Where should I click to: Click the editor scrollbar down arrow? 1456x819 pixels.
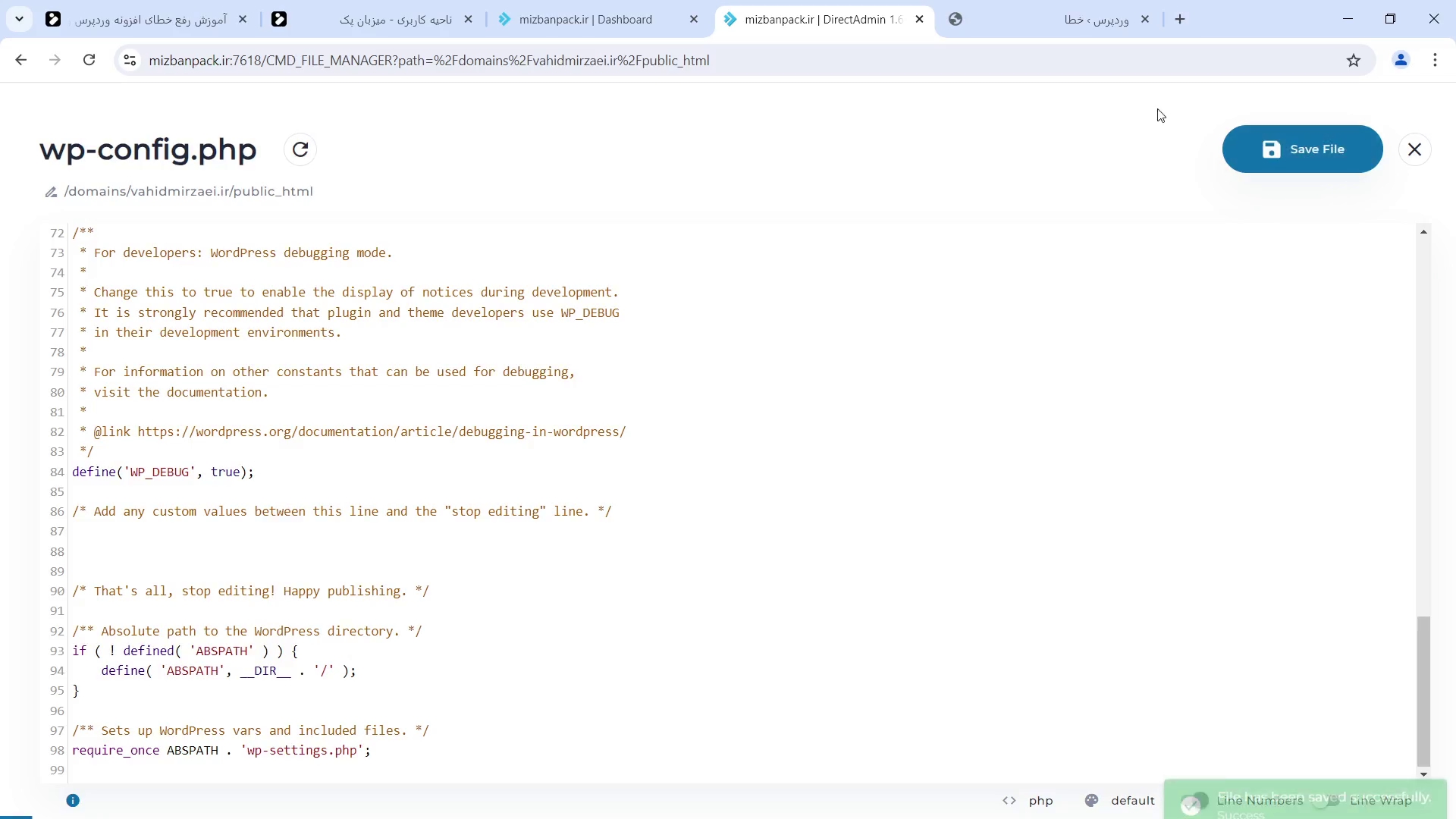pos(1423,774)
